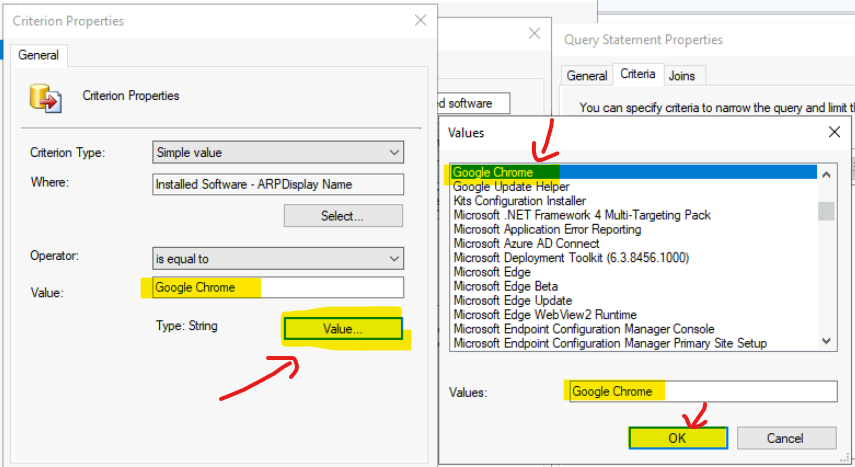Switch to the Joins tab

tap(682, 76)
